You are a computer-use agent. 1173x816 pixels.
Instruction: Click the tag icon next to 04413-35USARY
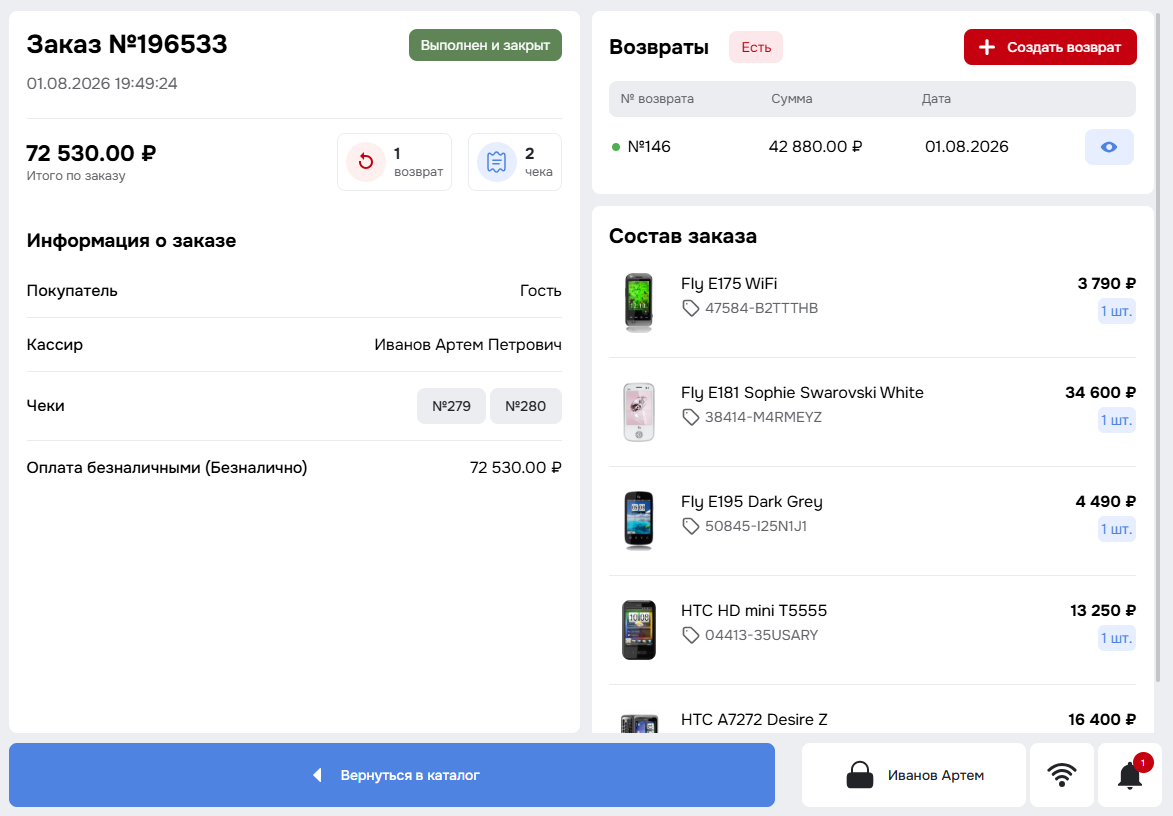pyautogui.click(x=690, y=636)
